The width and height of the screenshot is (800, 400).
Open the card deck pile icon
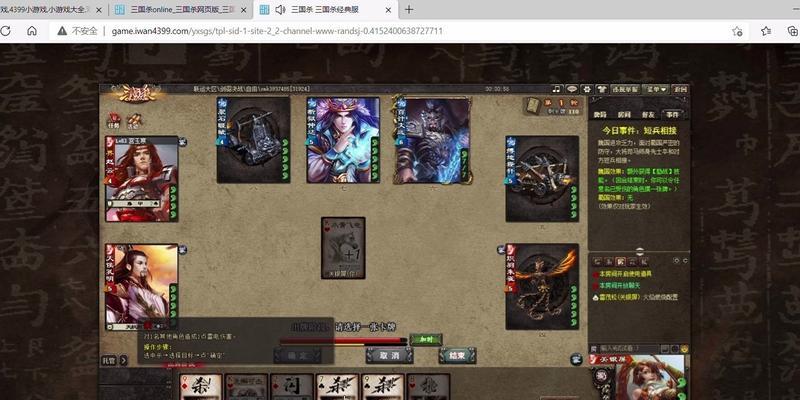coord(533,106)
